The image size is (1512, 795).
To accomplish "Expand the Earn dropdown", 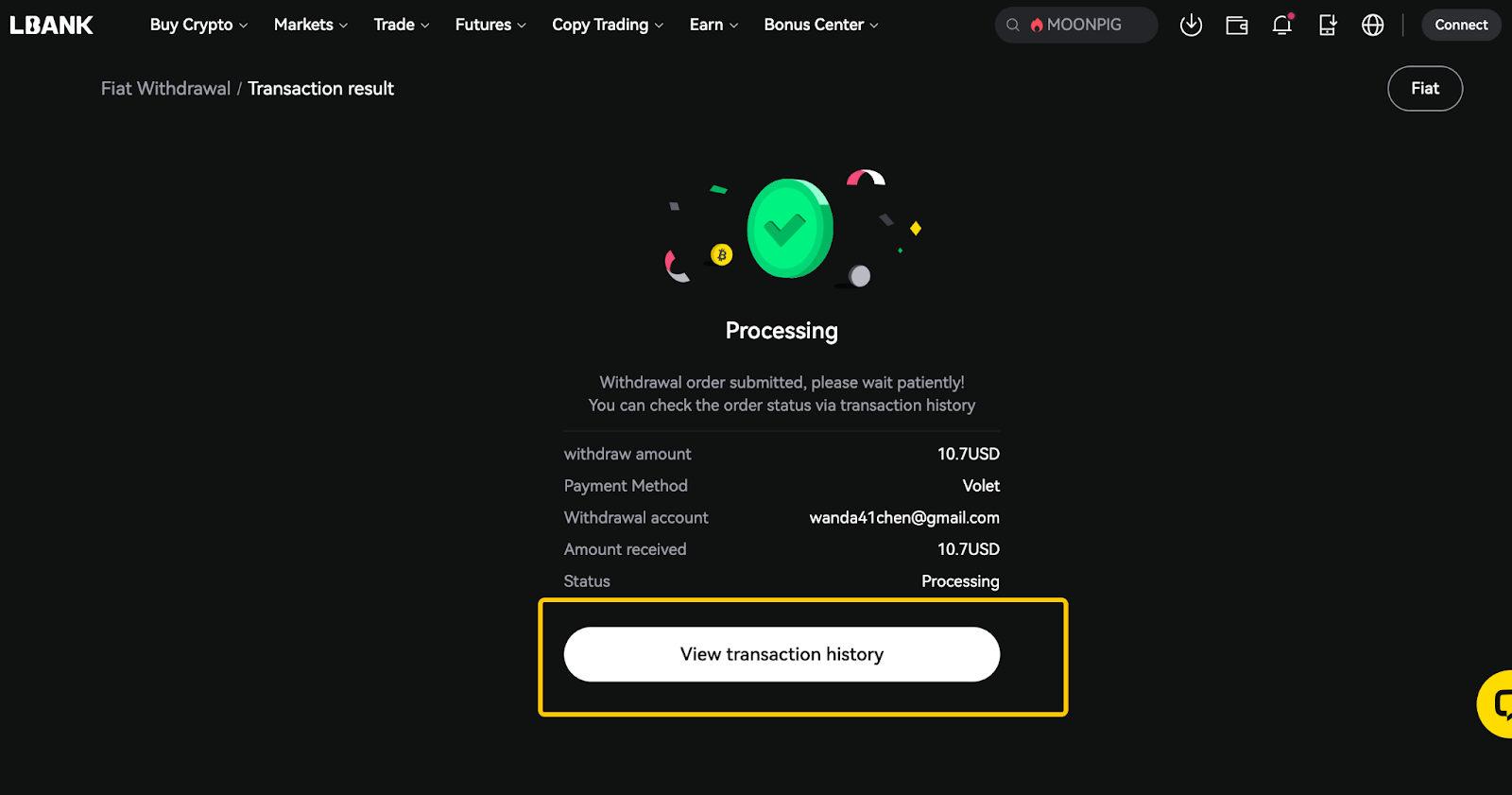I will [713, 25].
